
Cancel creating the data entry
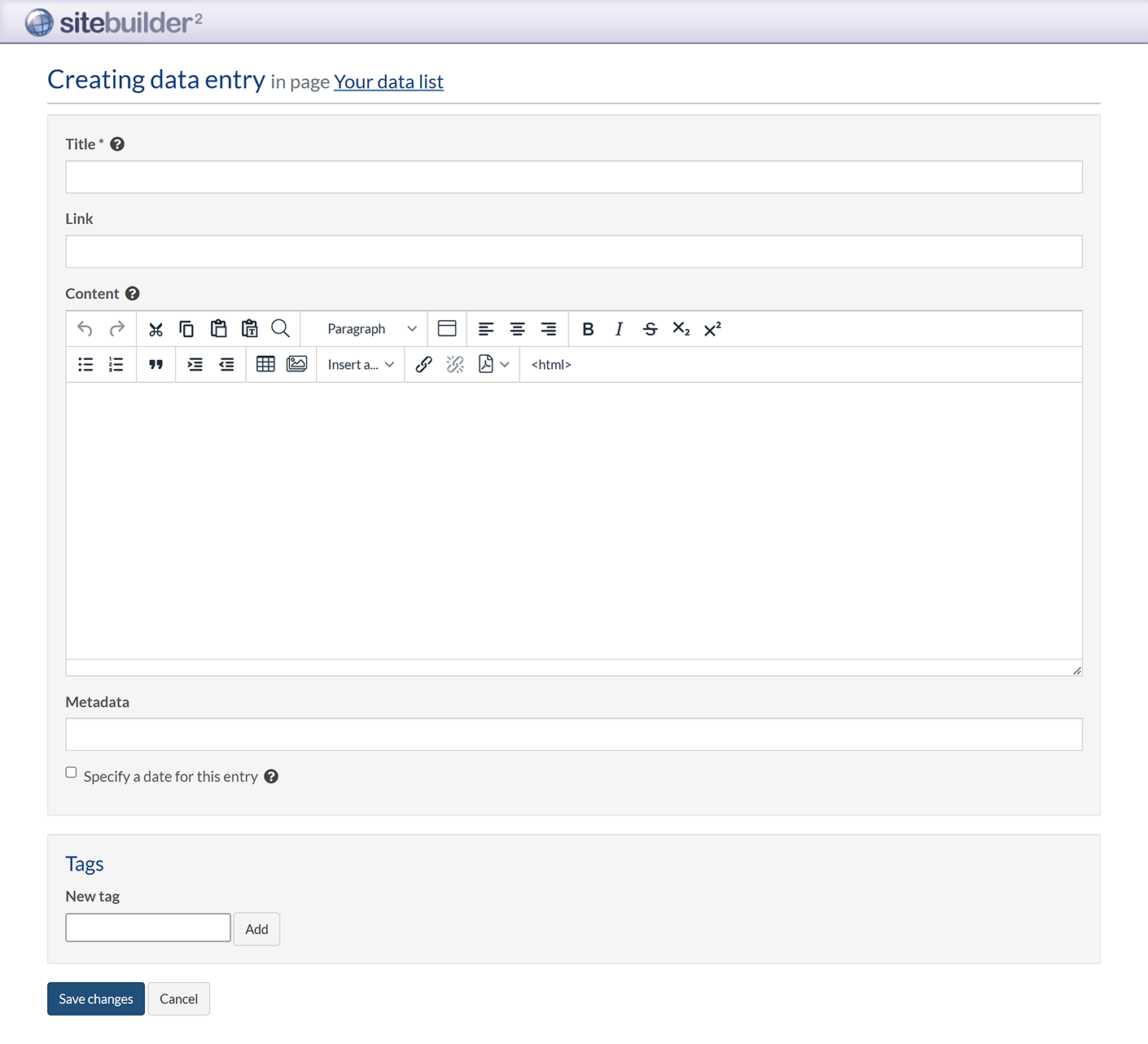tap(178, 999)
